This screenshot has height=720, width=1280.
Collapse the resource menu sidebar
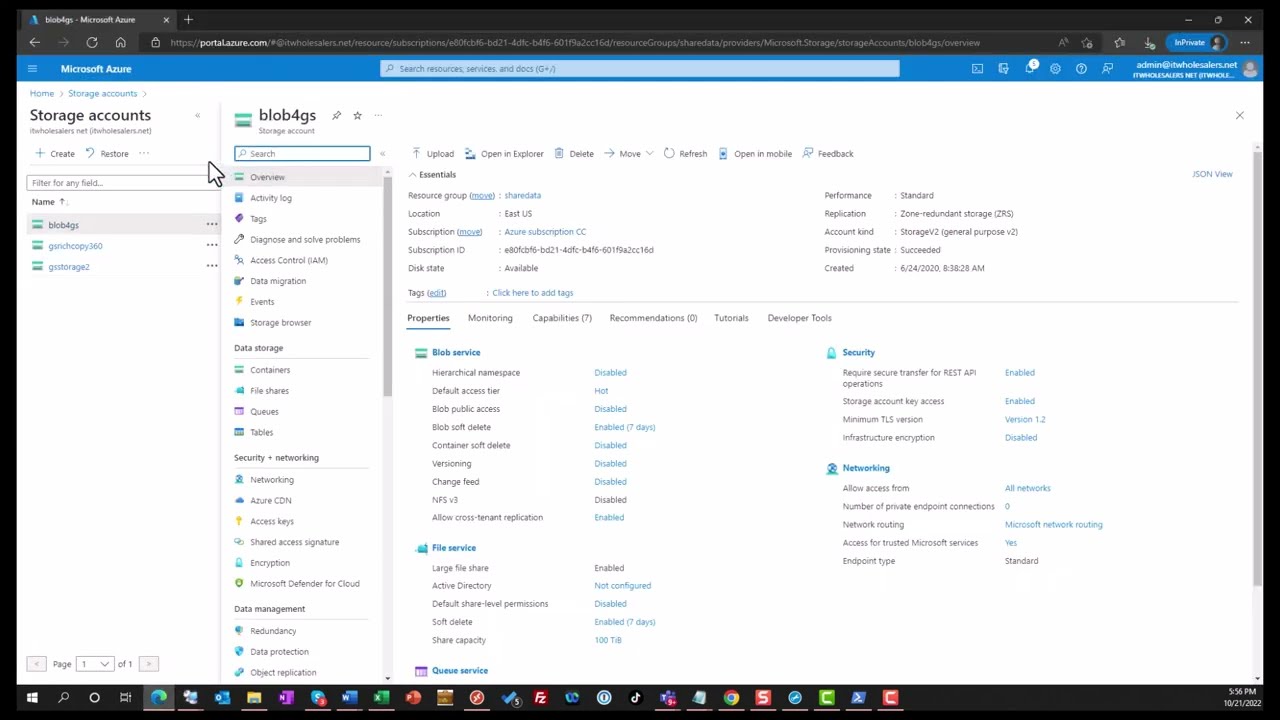click(x=382, y=154)
